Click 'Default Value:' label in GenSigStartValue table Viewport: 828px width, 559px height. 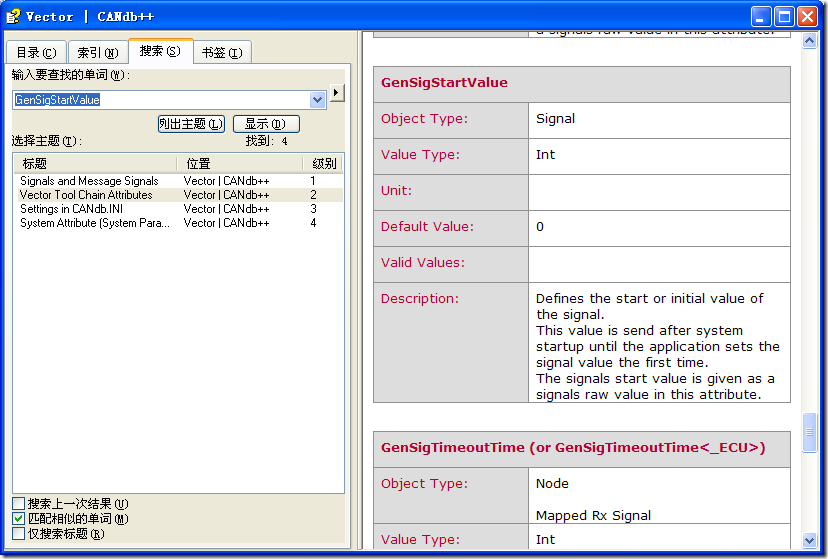point(427,226)
